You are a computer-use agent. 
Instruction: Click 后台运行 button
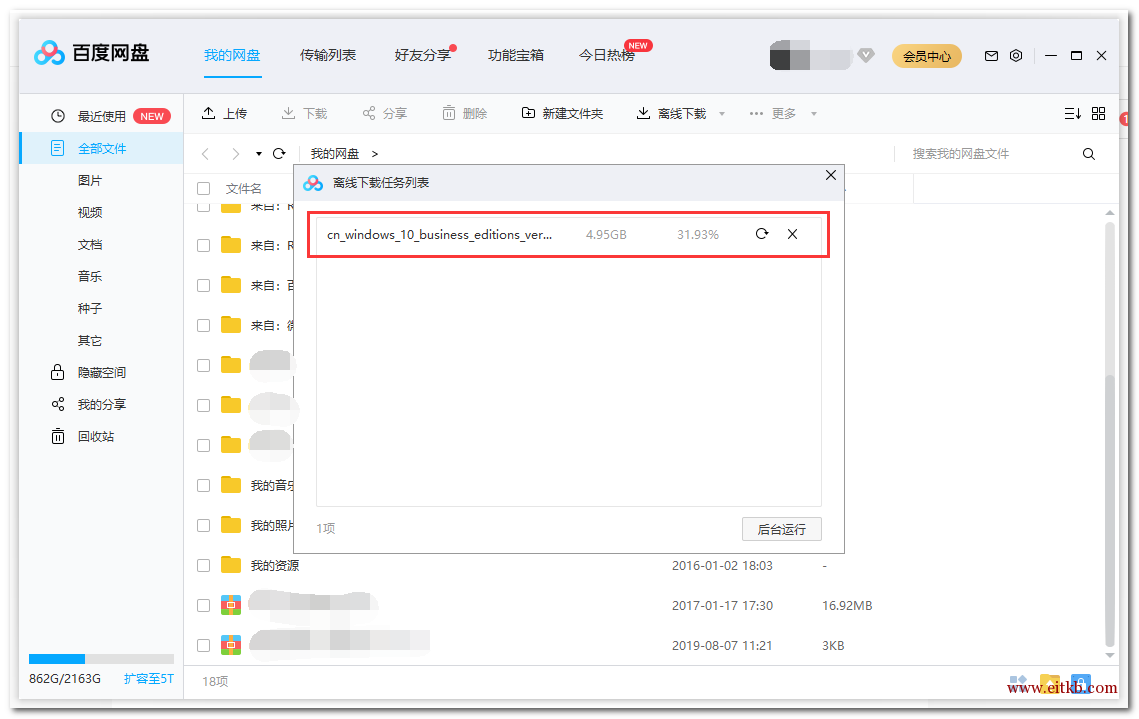point(782,529)
